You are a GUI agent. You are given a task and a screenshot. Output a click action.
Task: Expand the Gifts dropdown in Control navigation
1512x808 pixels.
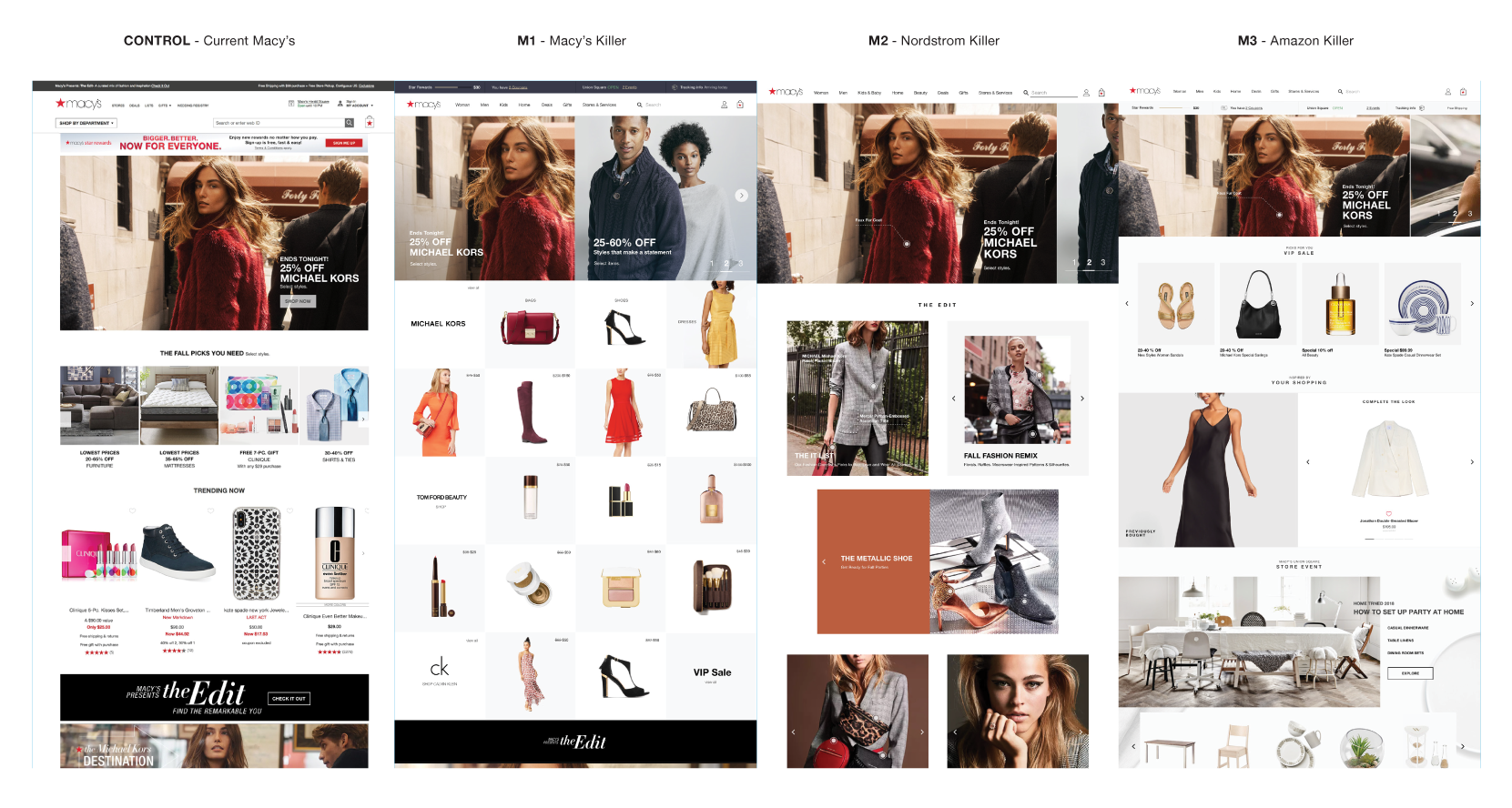165,106
